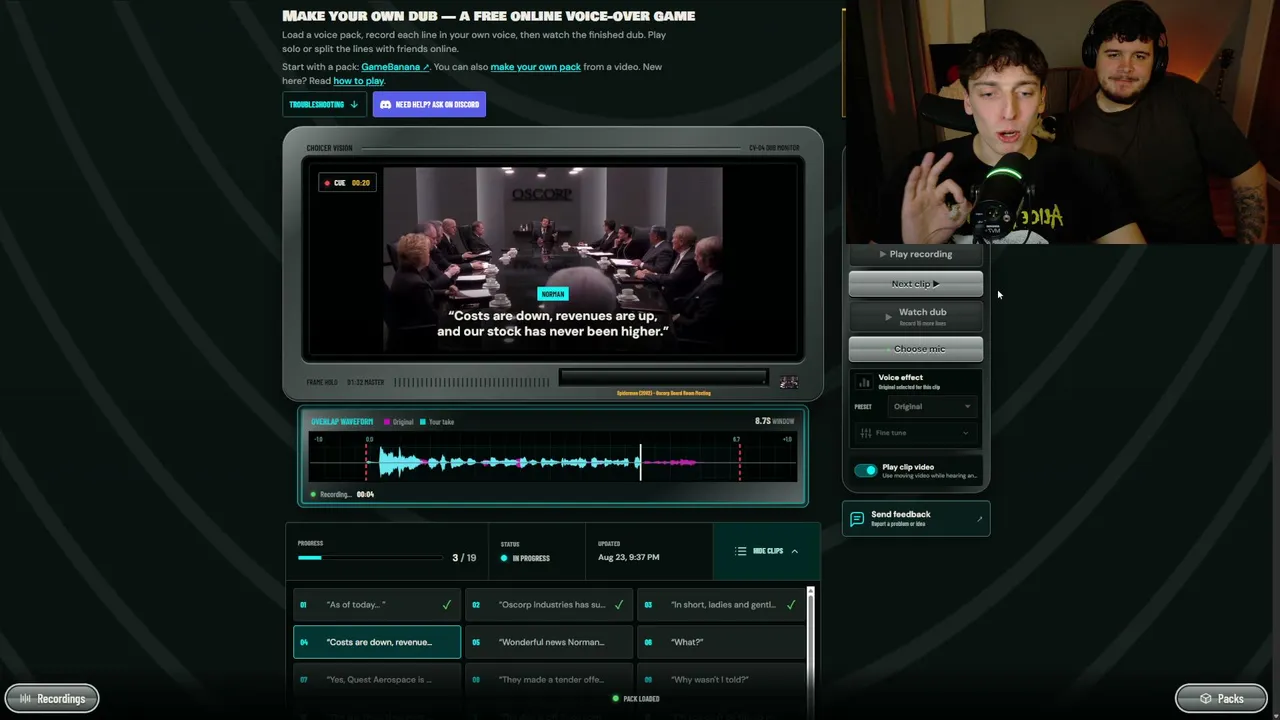Viewport: 1280px width, 720px height.
Task: Click the arrow icon on Send feedback
Action: pos(979,518)
